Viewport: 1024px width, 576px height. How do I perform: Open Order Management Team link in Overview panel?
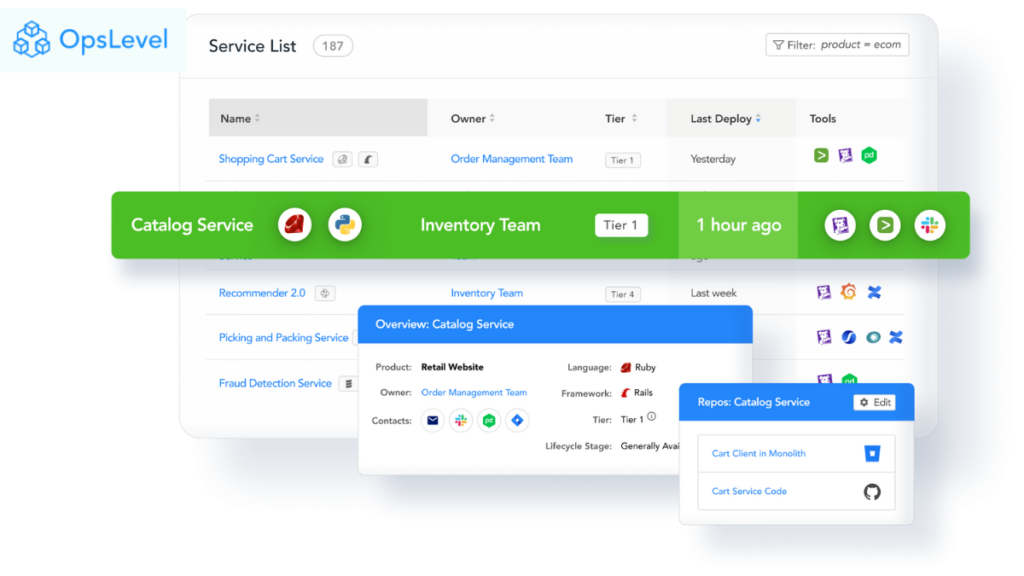tap(473, 392)
